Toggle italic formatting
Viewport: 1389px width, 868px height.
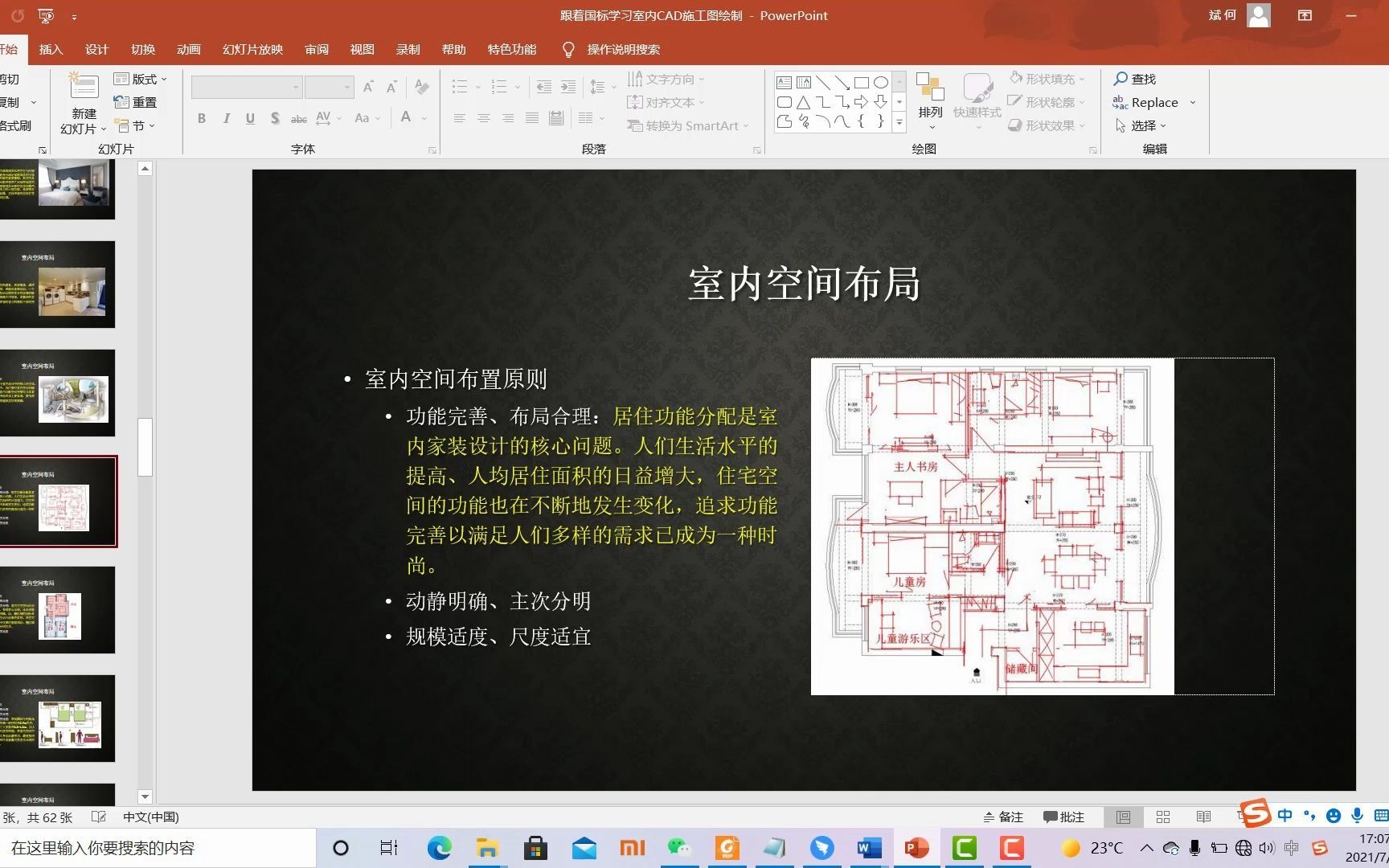[226, 117]
